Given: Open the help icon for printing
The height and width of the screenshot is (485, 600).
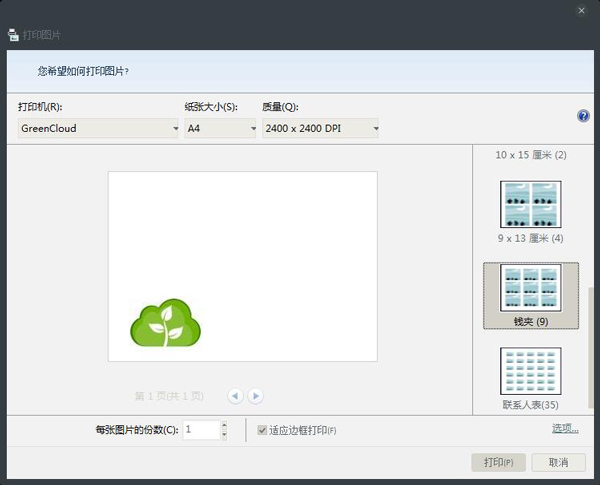Looking at the screenshot, I should click(x=583, y=115).
